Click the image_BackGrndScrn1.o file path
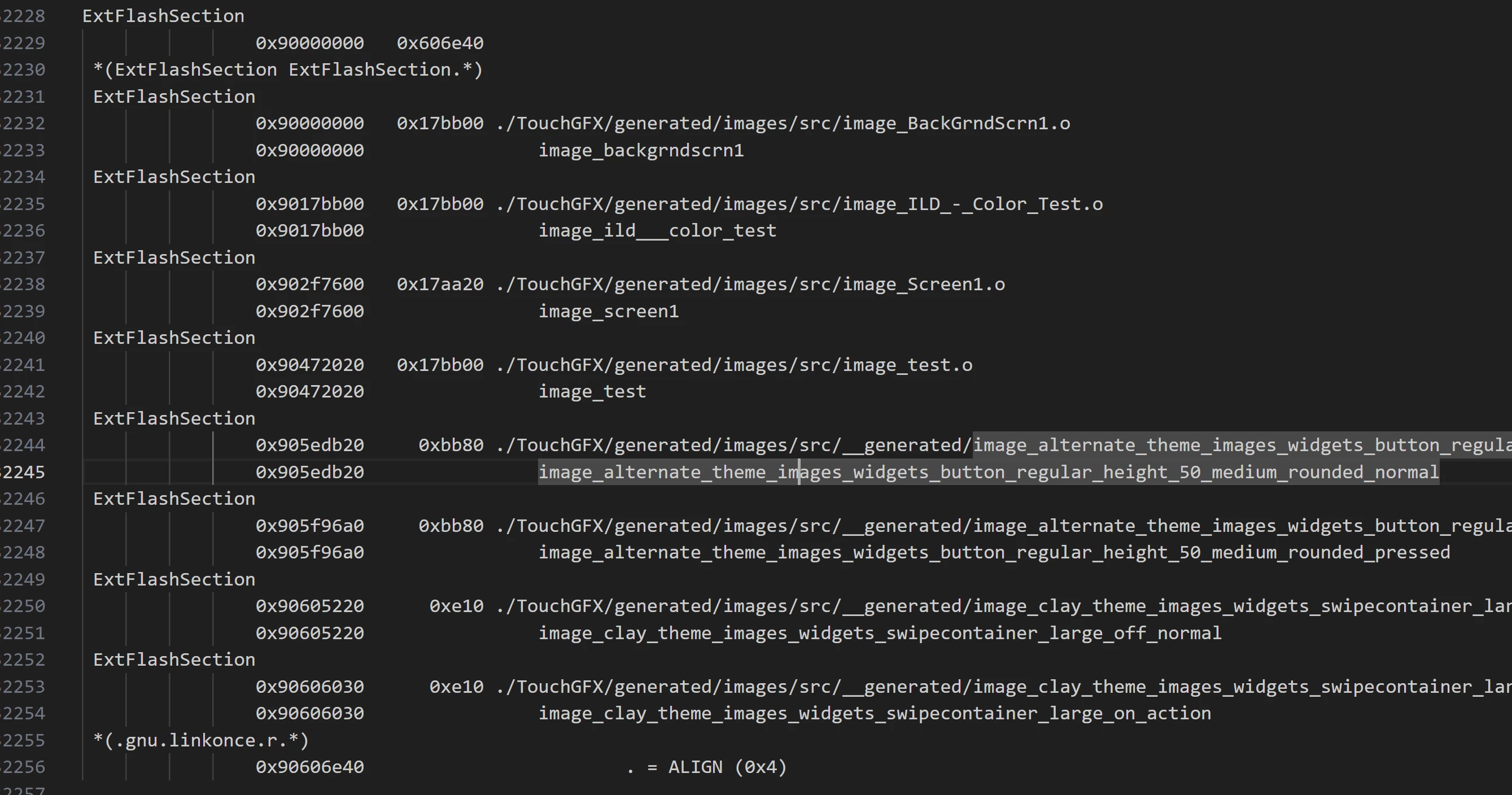Viewport: 1512px width, 795px height. tap(783, 123)
